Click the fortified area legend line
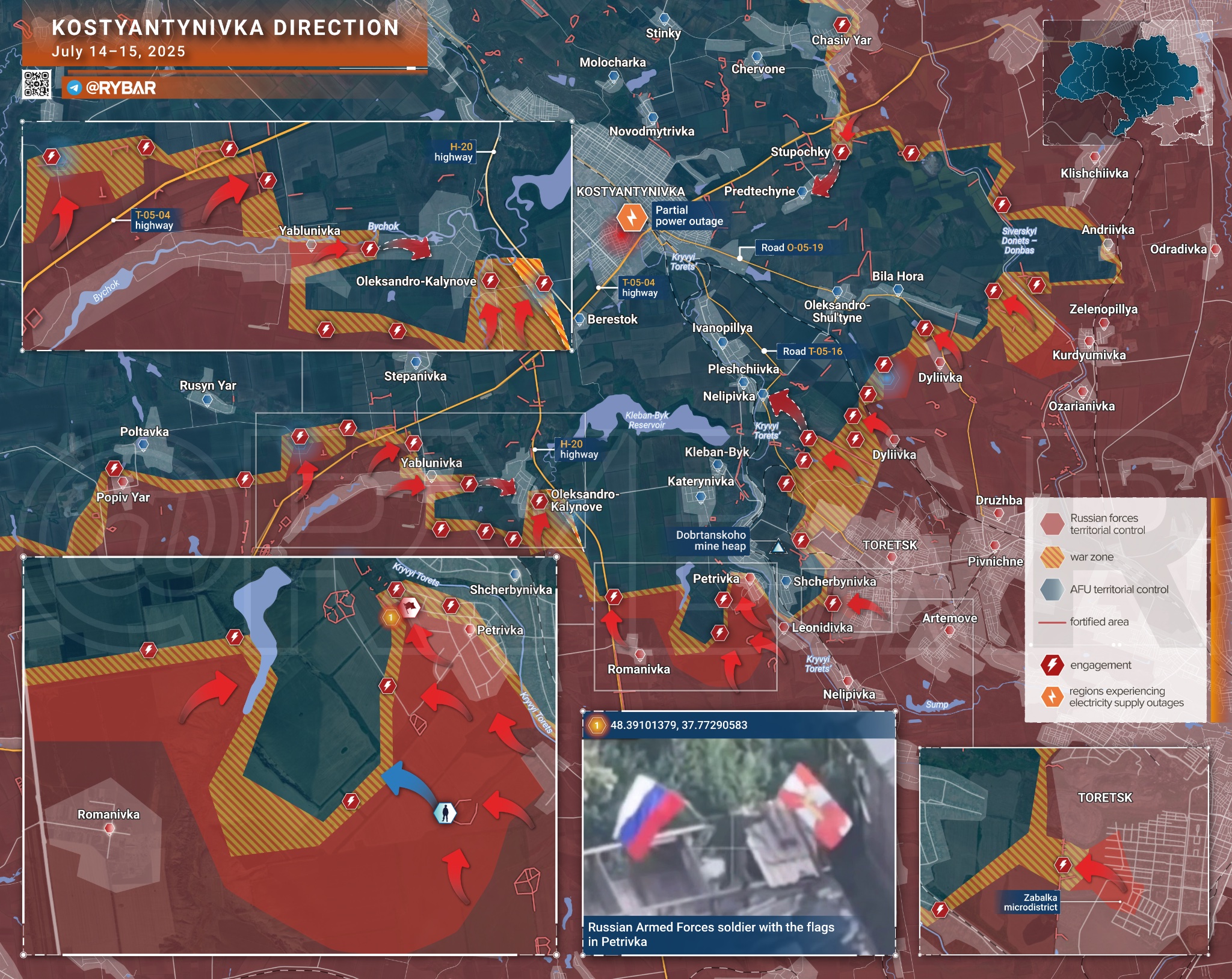Image resolution: width=1232 pixels, height=979 pixels. (1052, 622)
